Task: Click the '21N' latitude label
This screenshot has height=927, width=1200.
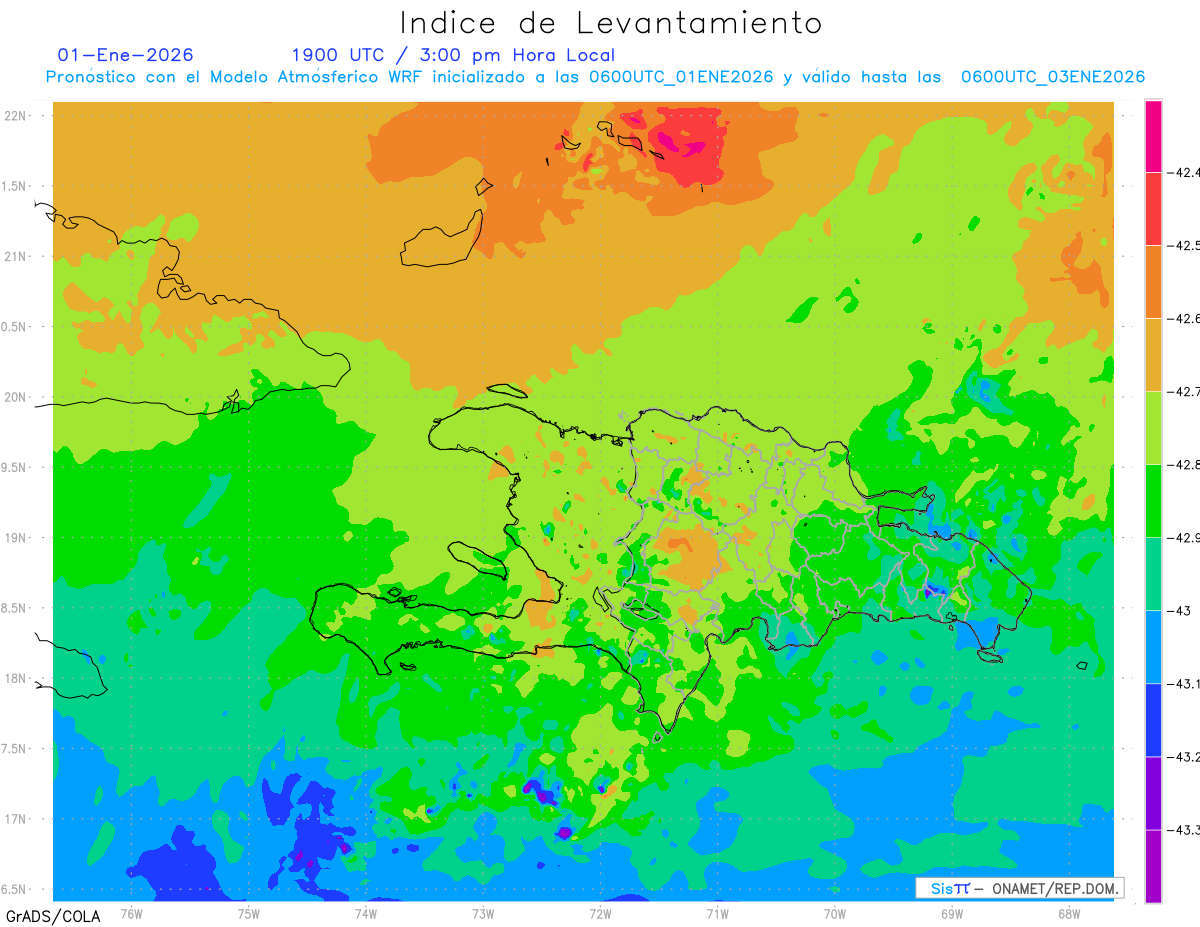Action: [x=15, y=256]
